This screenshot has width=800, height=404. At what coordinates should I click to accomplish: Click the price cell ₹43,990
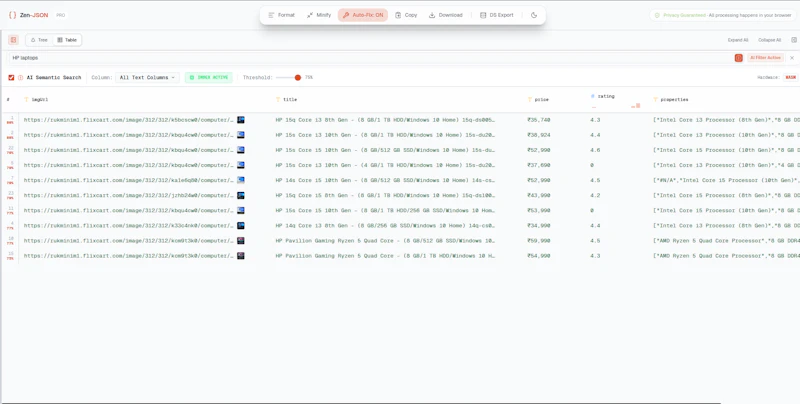[539, 195]
